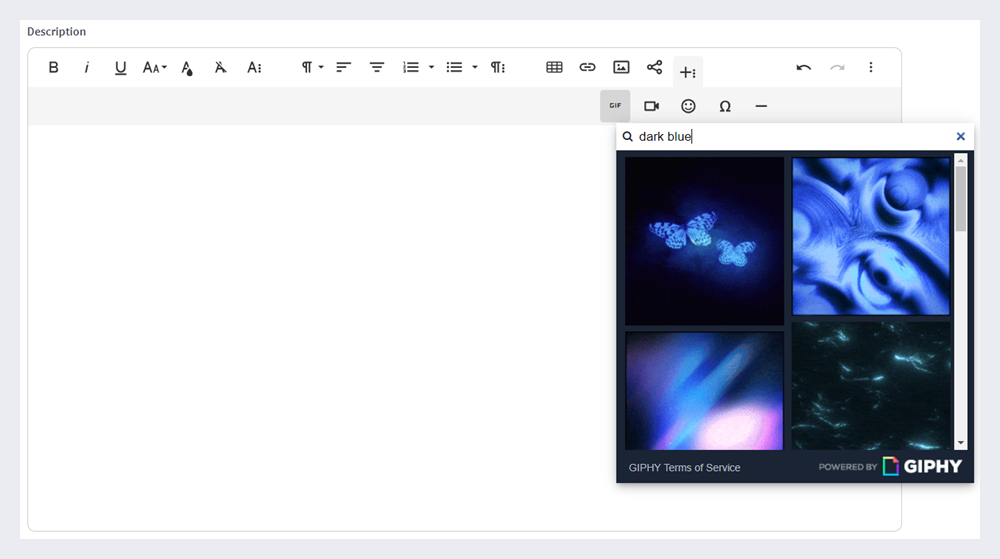Image resolution: width=1000 pixels, height=559 pixels.
Task: Select the blue butterflies GIF thumbnail
Action: (704, 241)
